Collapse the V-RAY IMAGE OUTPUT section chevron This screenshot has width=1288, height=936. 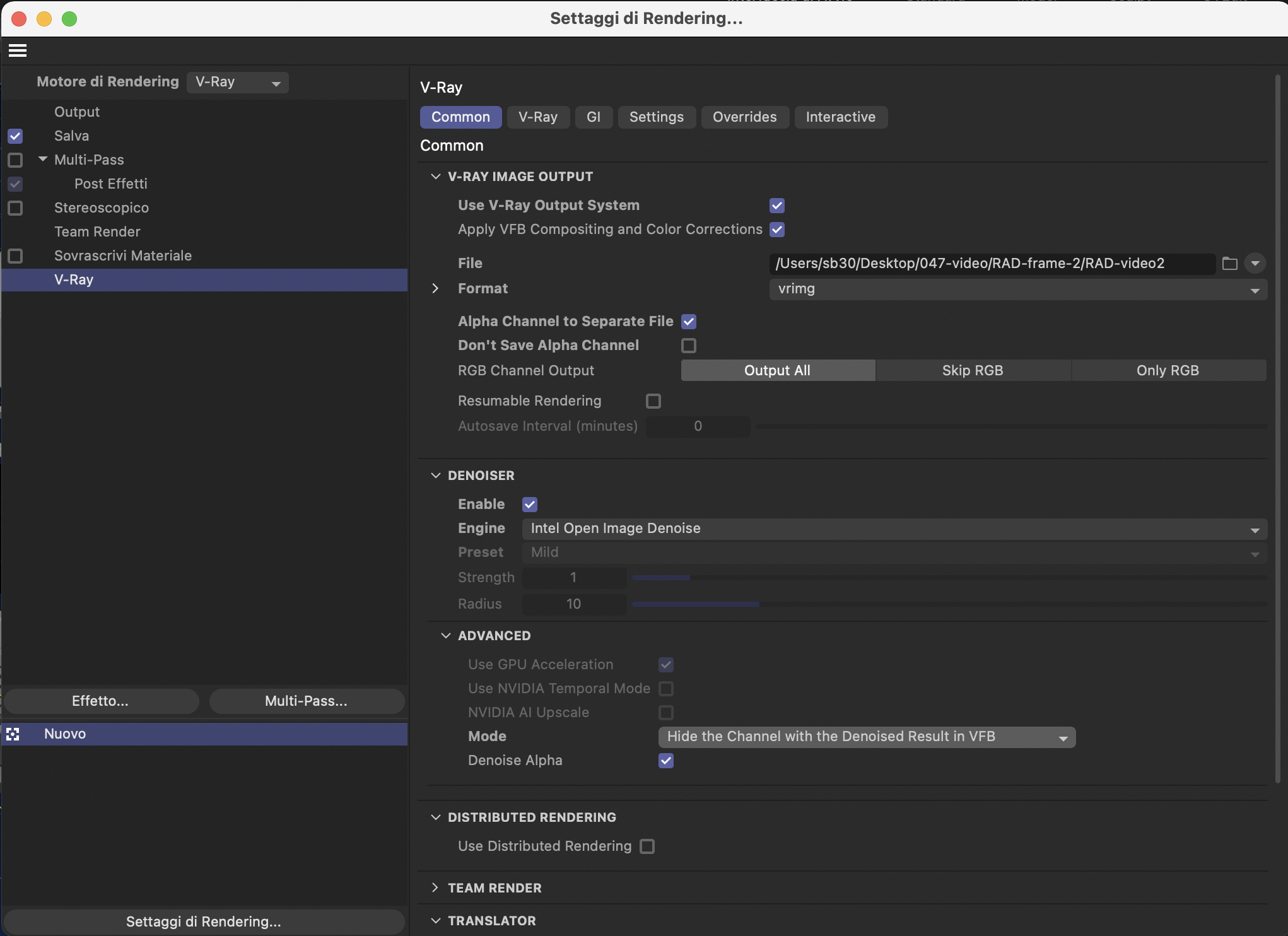click(435, 177)
